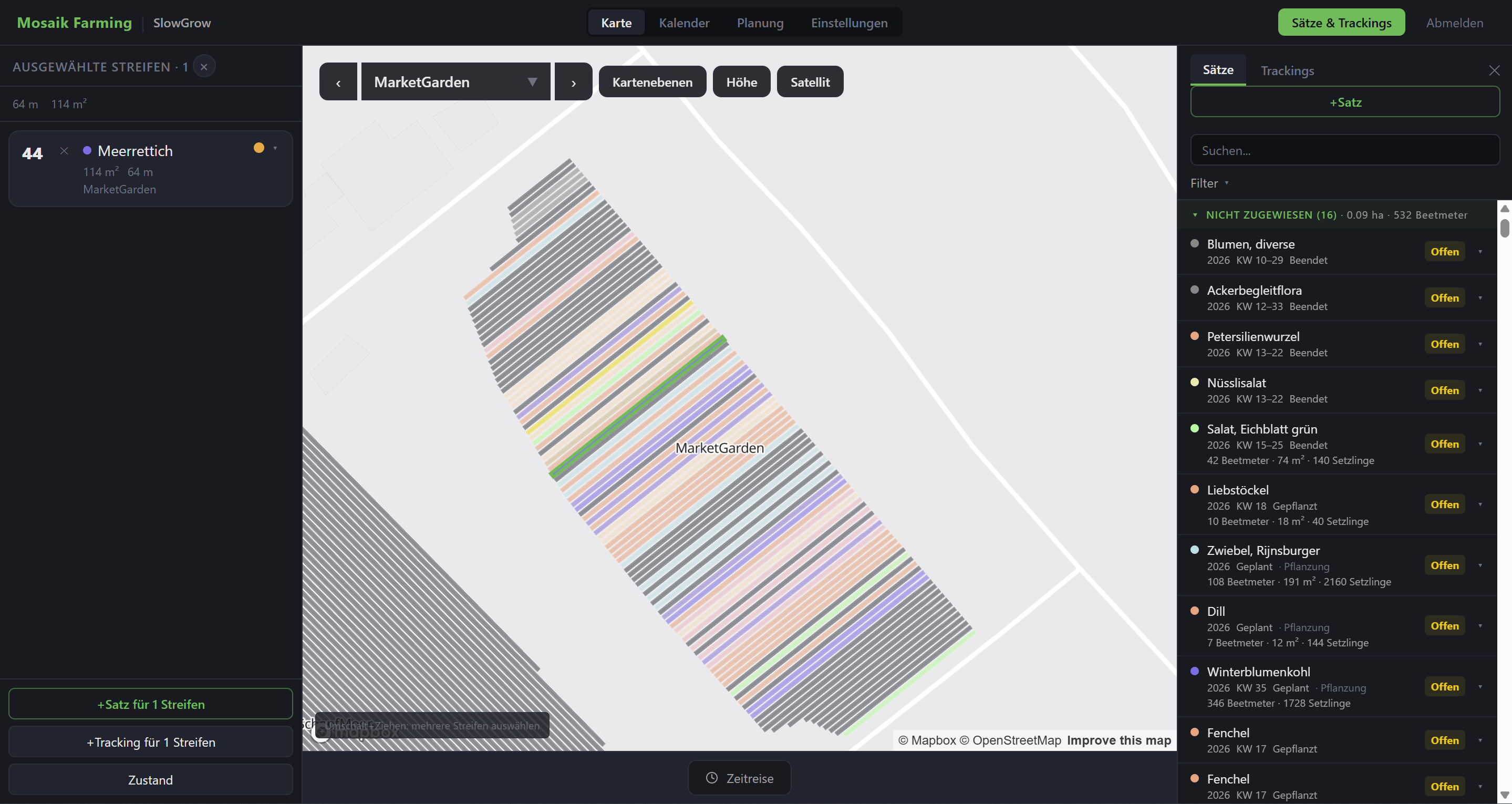Expand the Filter options
1512x804 pixels.
click(x=1209, y=183)
